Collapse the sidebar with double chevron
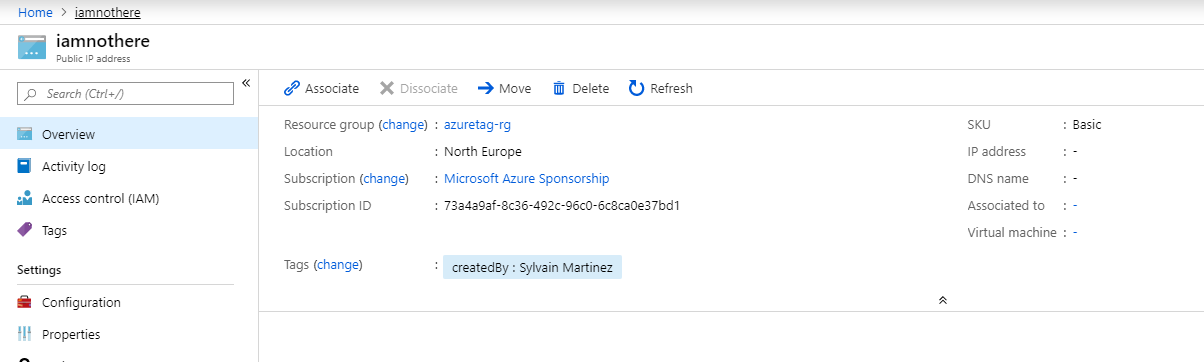 pos(246,83)
